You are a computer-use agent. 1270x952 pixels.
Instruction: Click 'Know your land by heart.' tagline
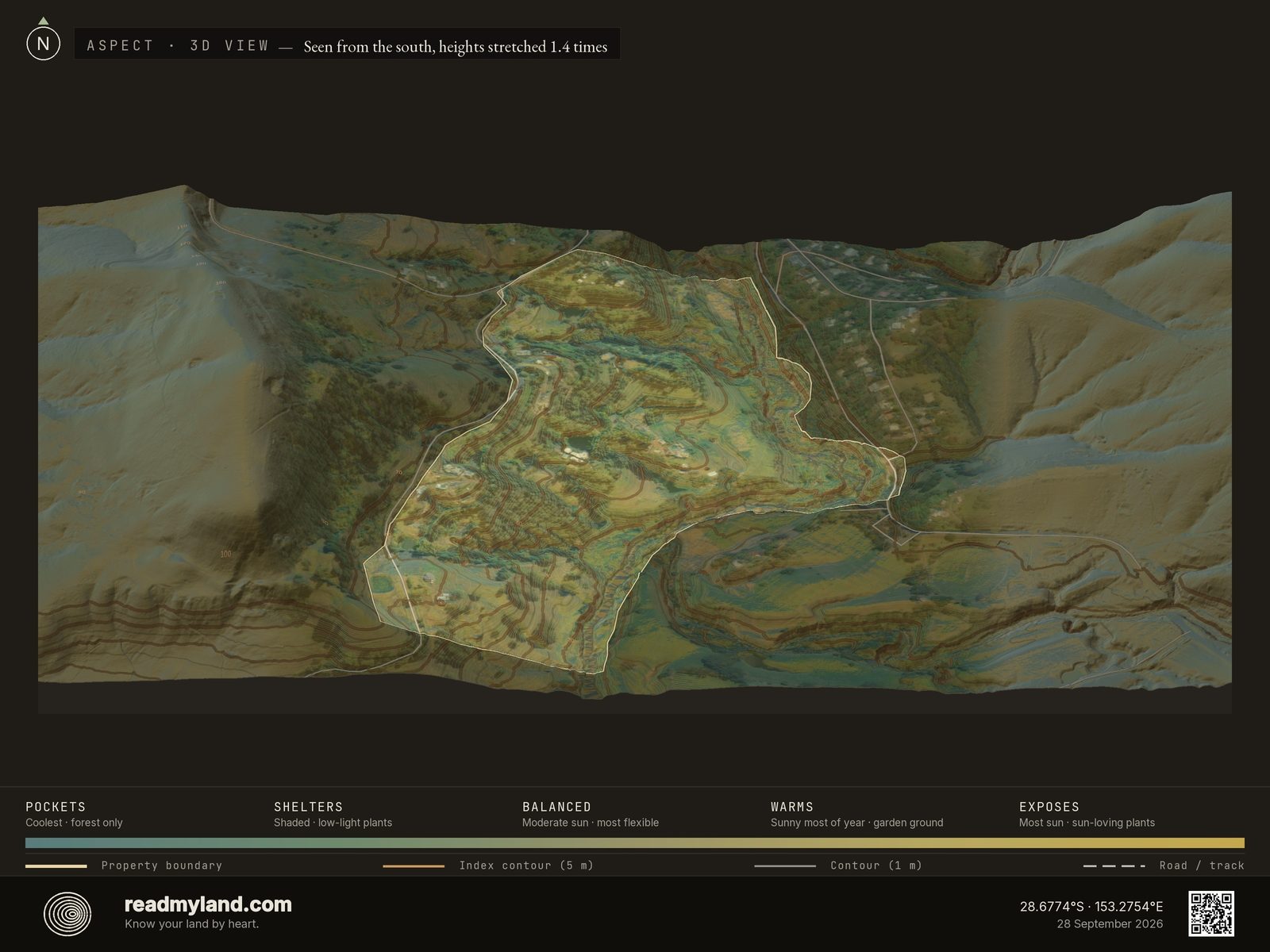coord(191,924)
